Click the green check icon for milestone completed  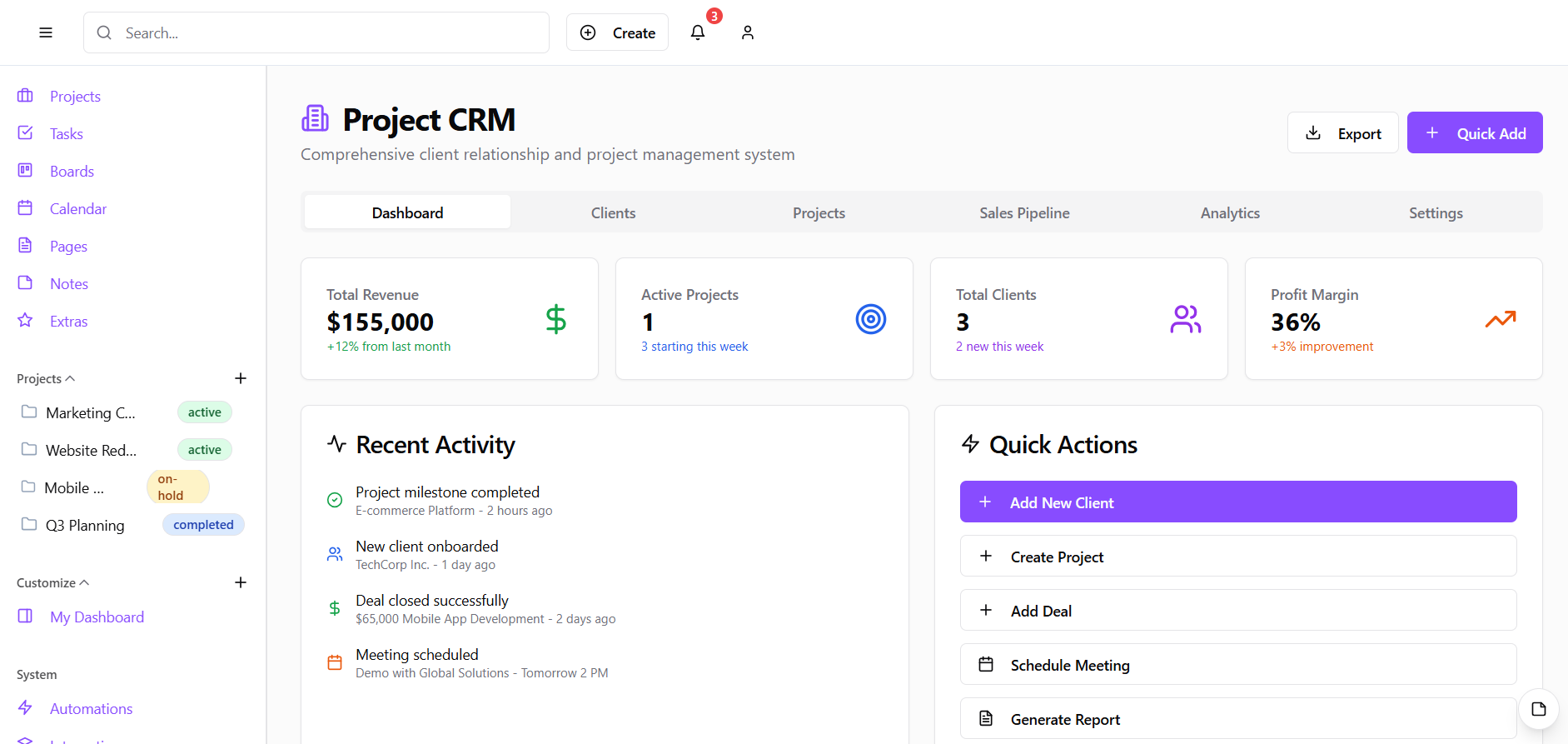(335, 500)
